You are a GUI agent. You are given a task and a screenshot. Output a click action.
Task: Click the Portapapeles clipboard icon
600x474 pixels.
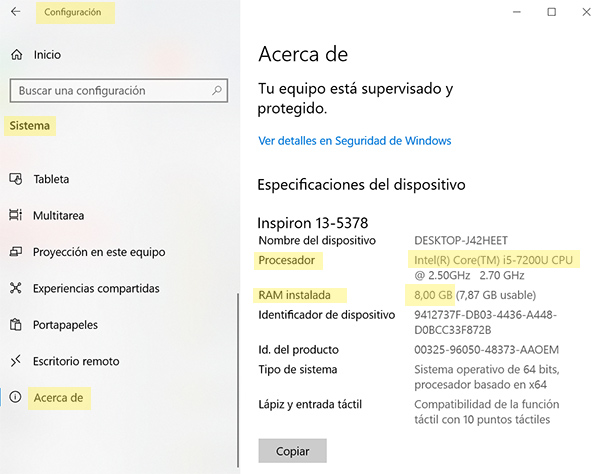[x=15, y=325]
